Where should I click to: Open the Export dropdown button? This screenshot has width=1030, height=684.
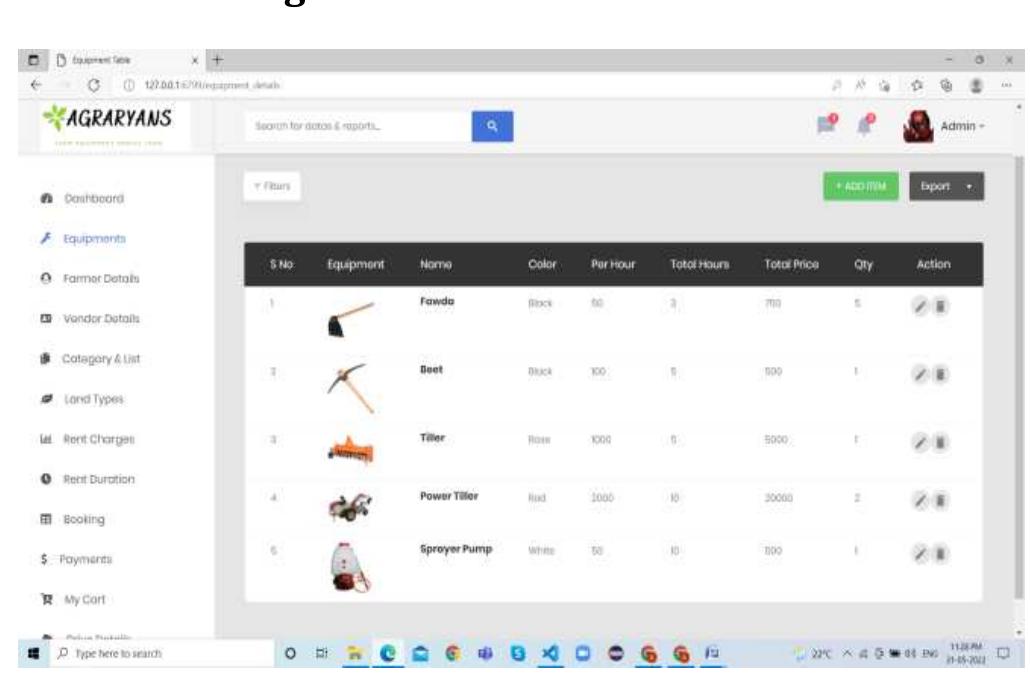[947, 187]
